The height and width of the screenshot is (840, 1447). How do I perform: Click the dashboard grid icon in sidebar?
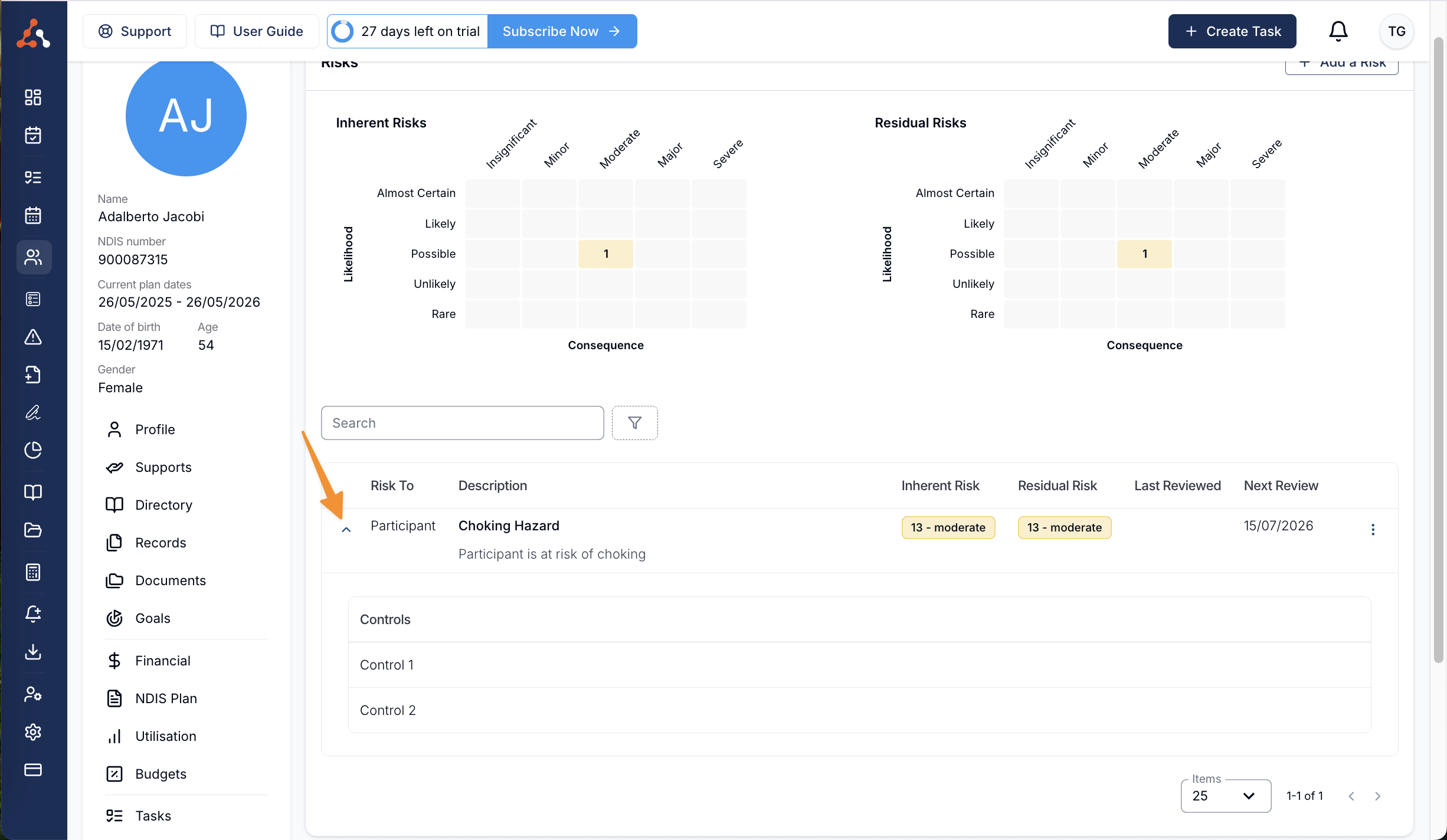(33, 97)
